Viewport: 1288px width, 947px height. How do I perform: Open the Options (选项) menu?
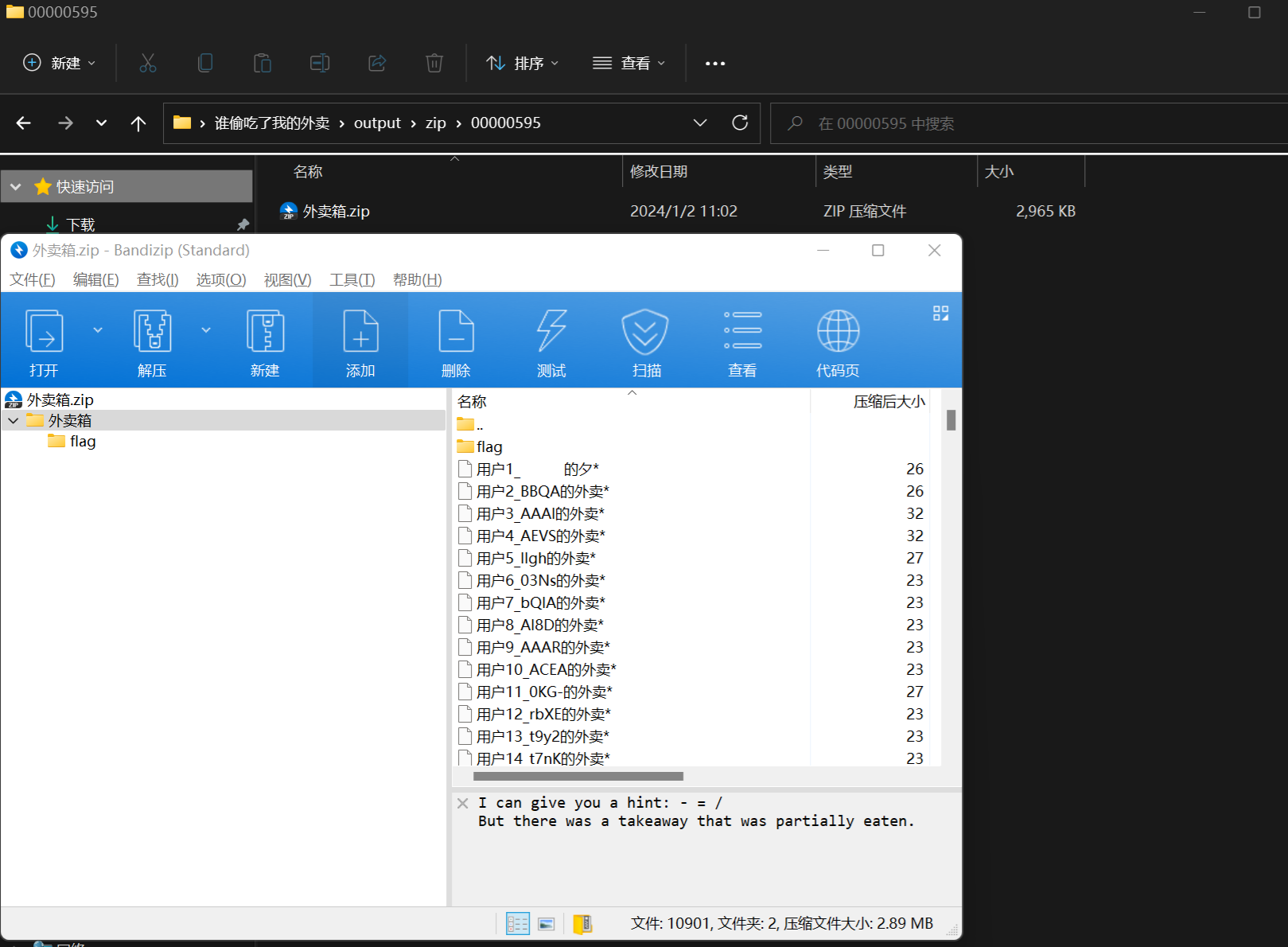coord(221,280)
